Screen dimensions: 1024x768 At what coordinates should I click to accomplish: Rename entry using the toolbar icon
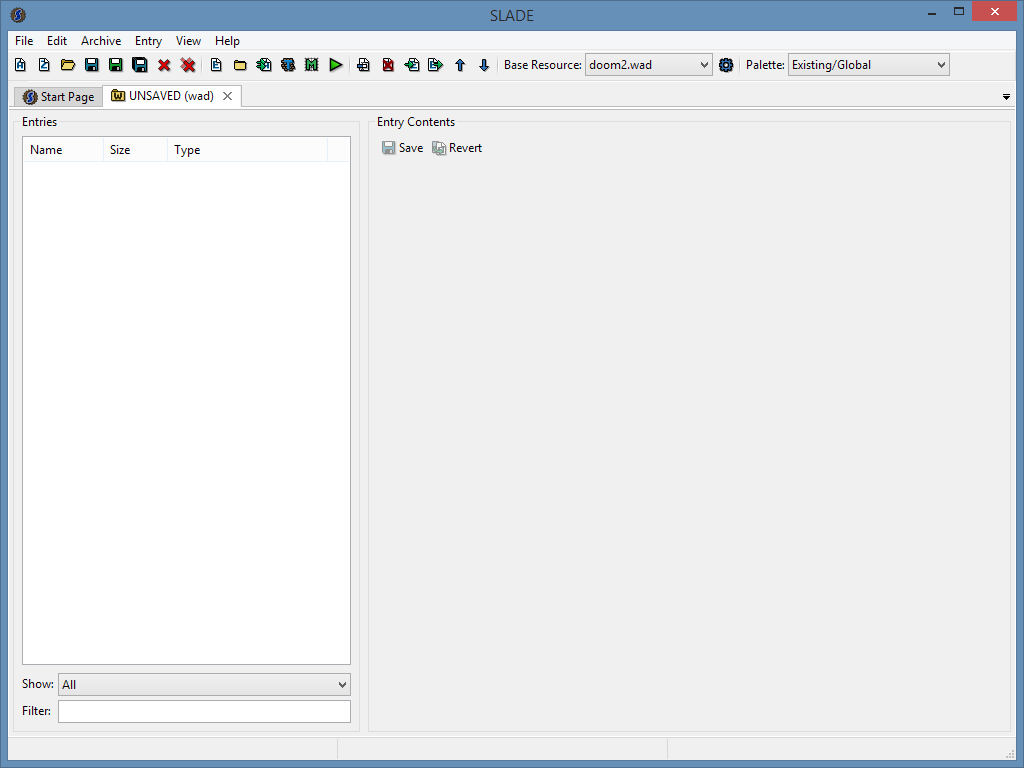coord(364,65)
